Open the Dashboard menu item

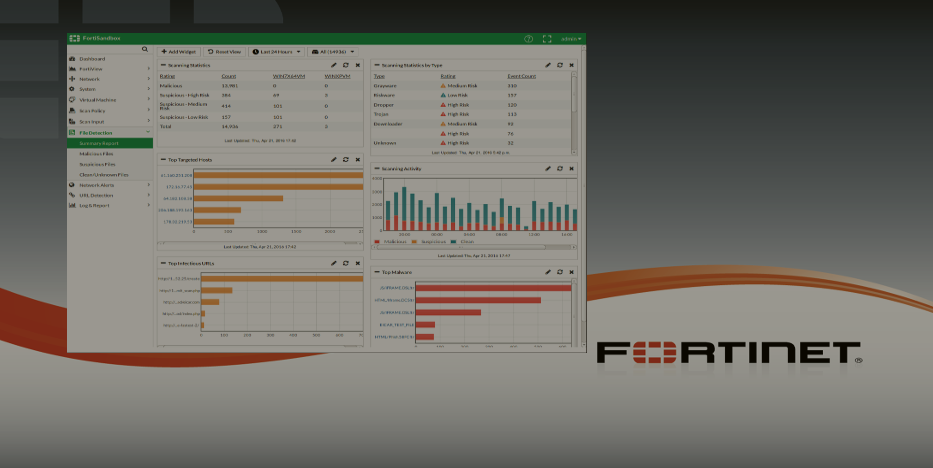click(92, 59)
